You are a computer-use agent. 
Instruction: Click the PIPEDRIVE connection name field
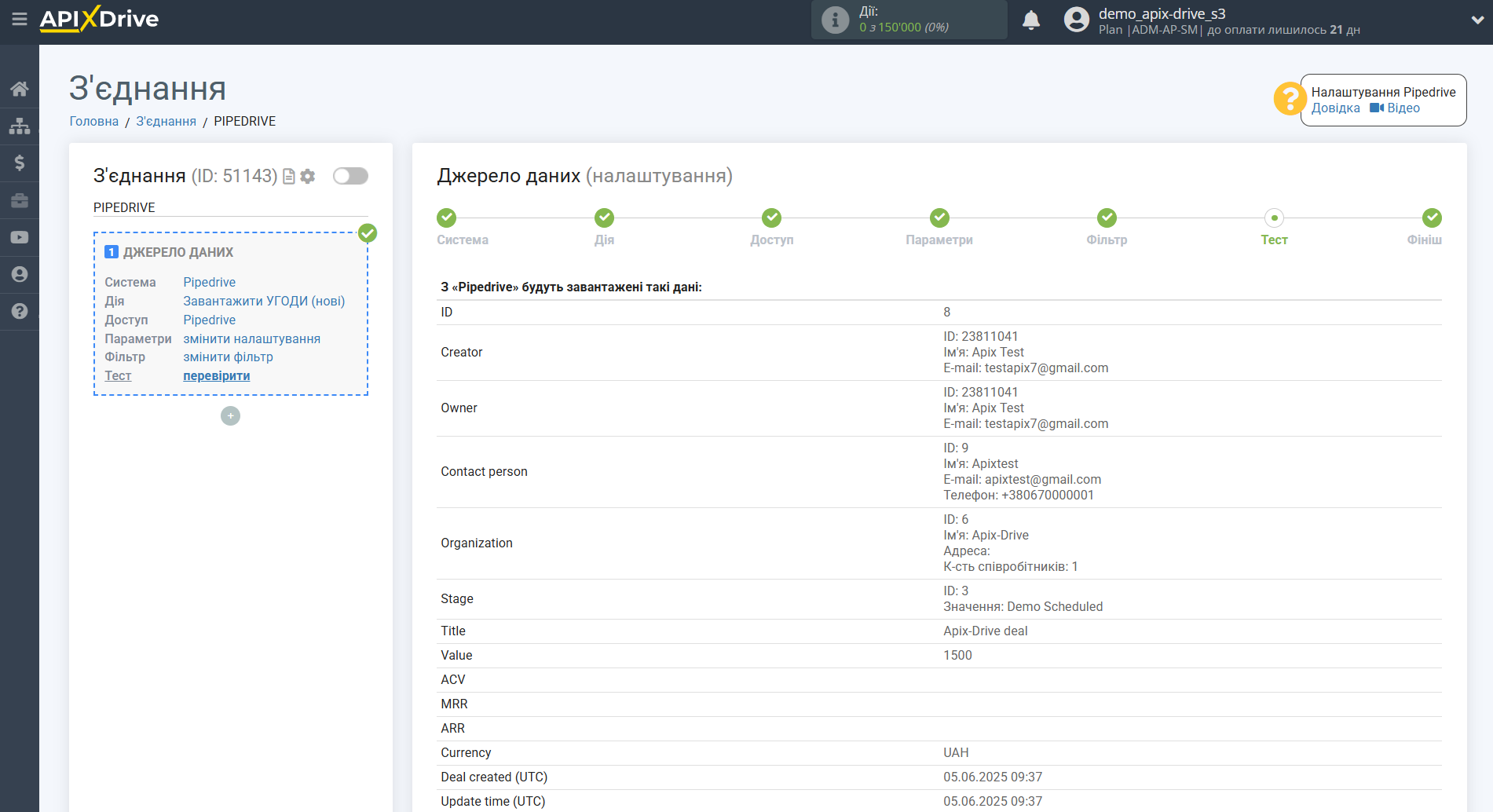click(x=231, y=207)
